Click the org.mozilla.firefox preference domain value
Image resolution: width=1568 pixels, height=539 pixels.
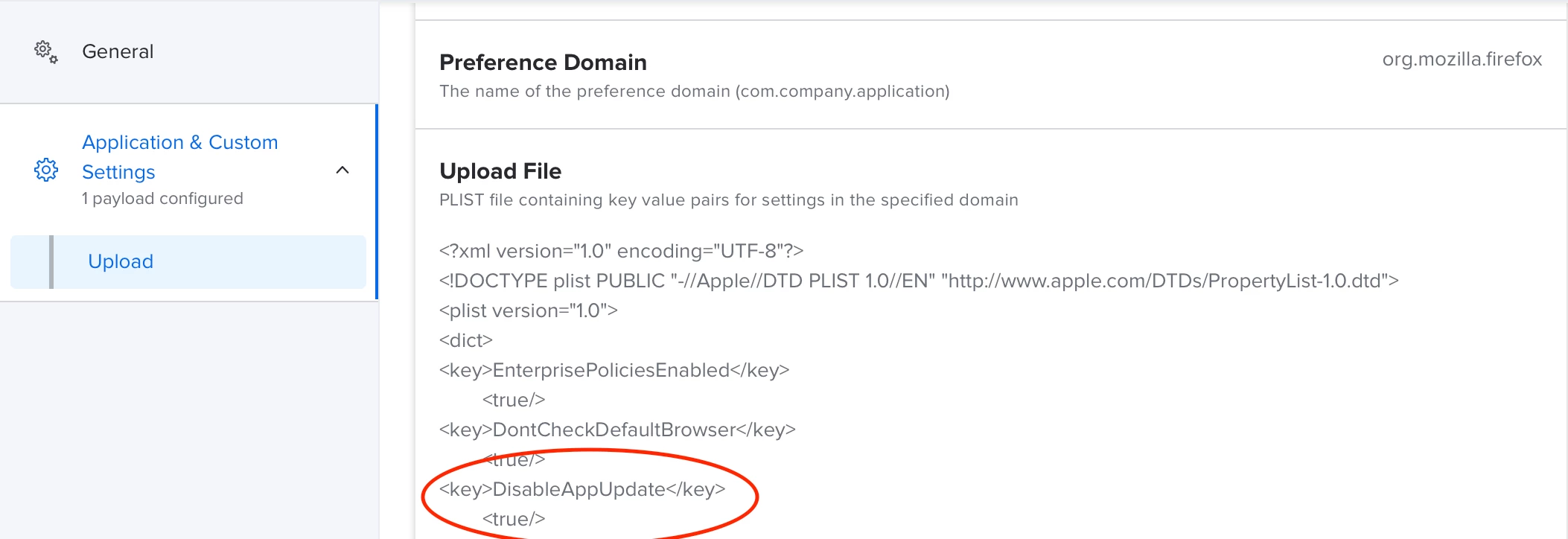pos(1462,60)
